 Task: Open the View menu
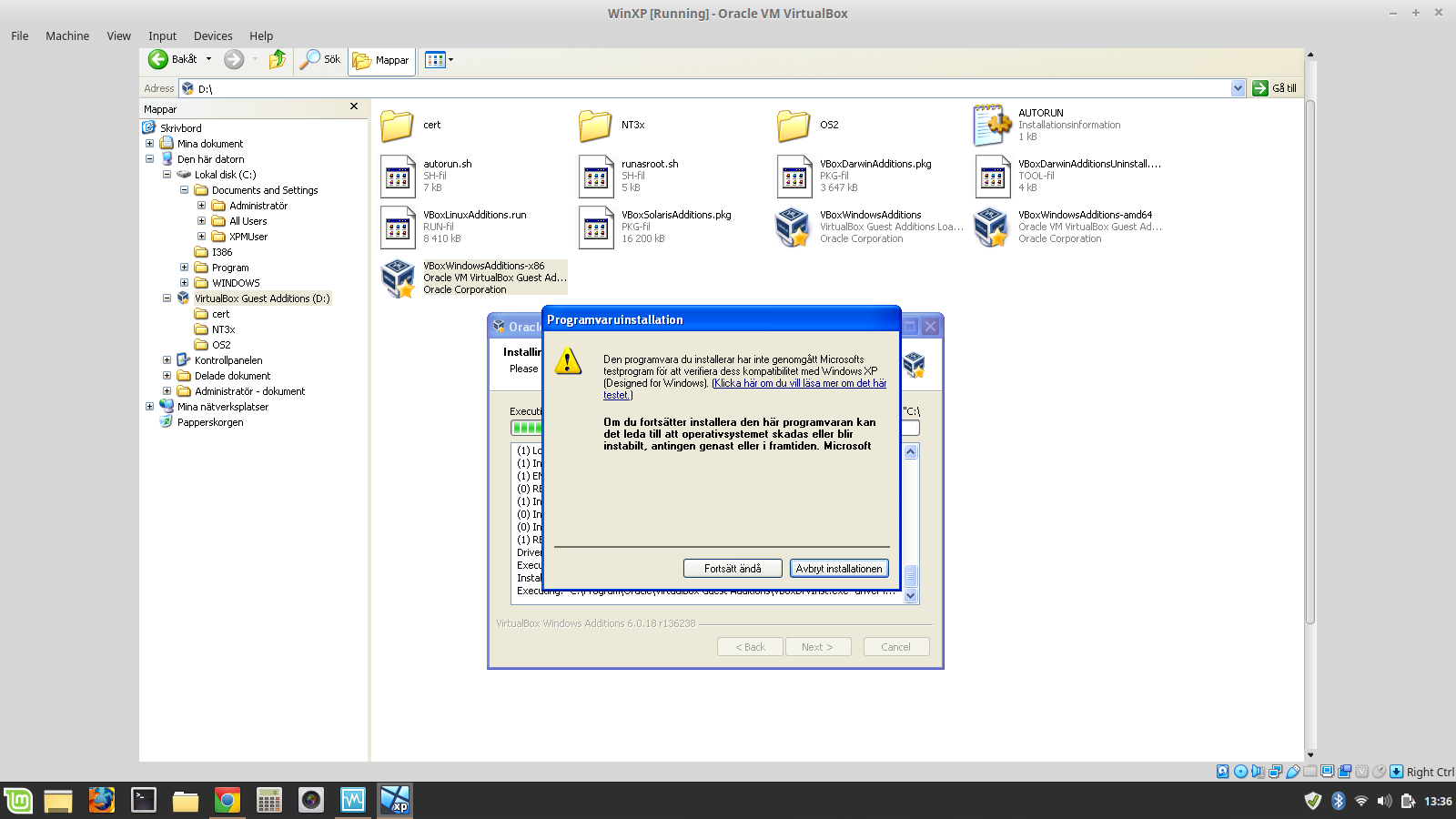[x=119, y=36]
